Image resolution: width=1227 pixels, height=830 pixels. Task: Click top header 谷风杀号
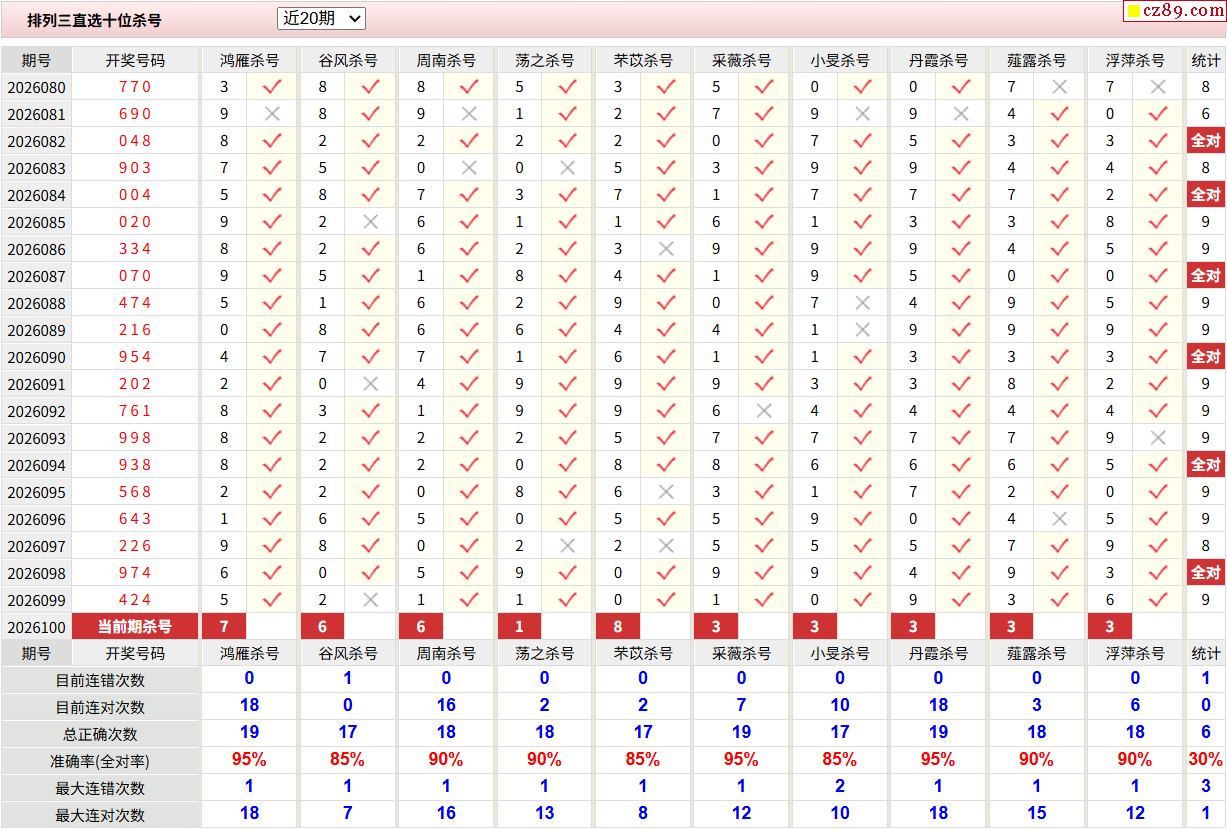point(347,60)
